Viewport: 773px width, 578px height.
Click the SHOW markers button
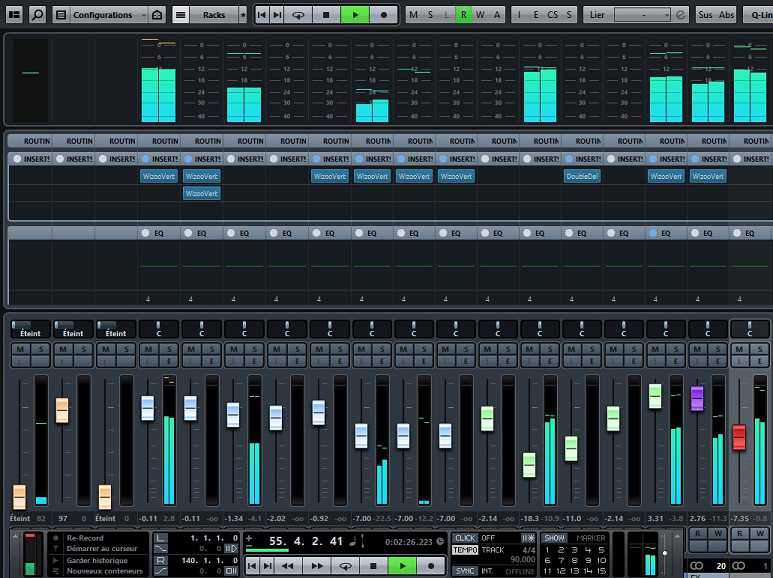(x=554, y=538)
